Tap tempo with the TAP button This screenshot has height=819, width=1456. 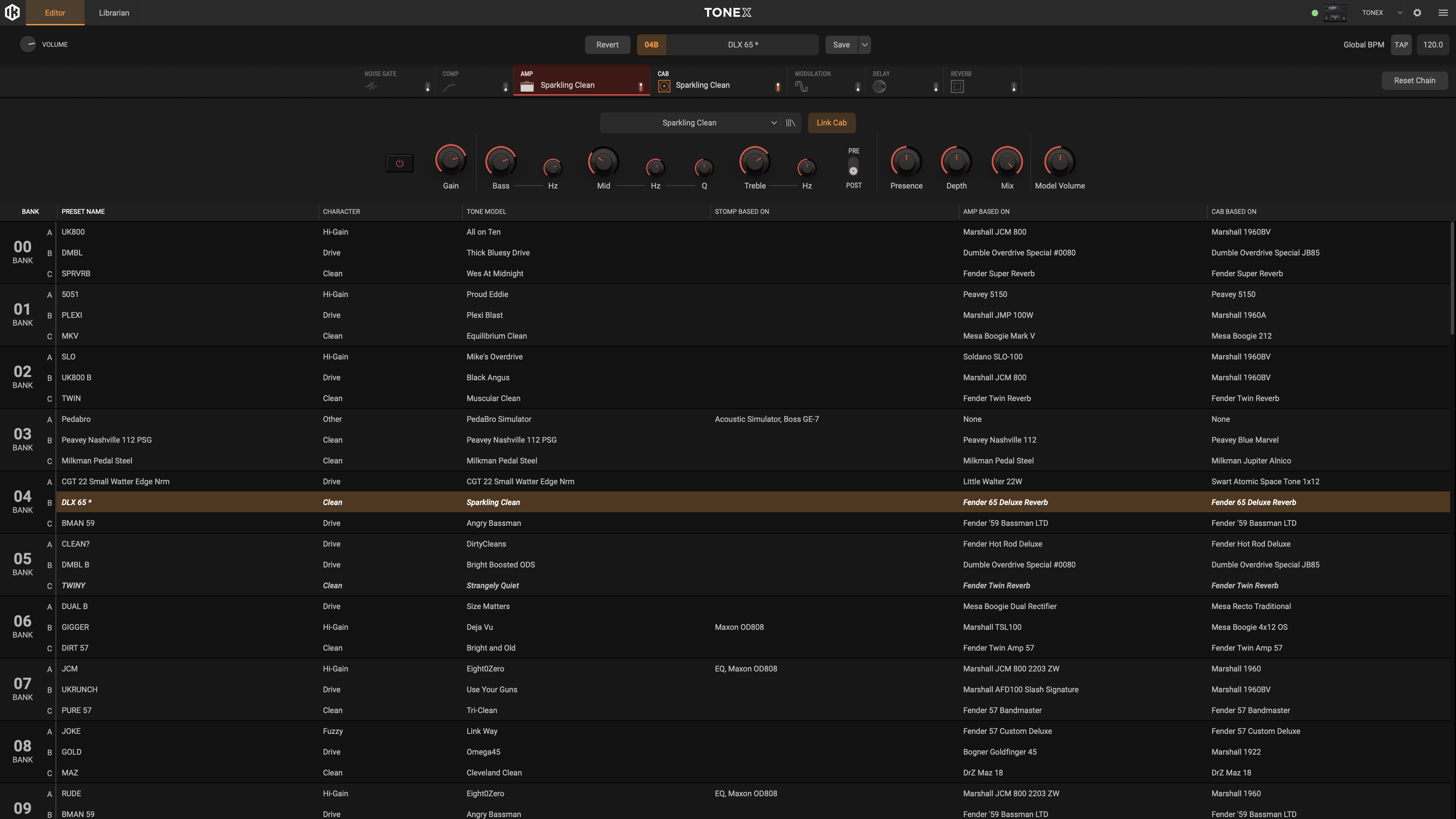[x=1401, y=45]
